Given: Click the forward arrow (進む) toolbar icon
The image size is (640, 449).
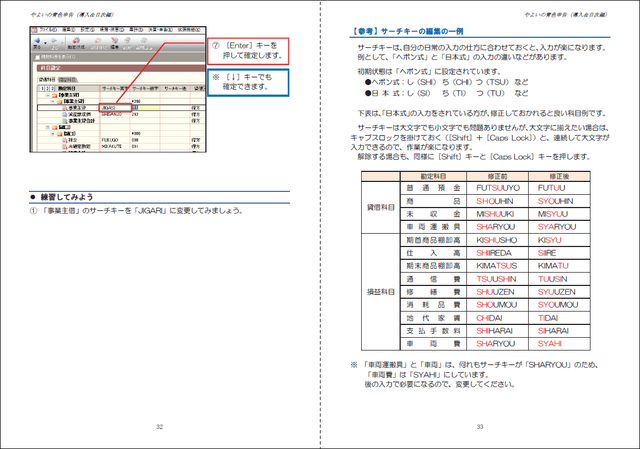Looking at the screenshot, I should point(54,41).
